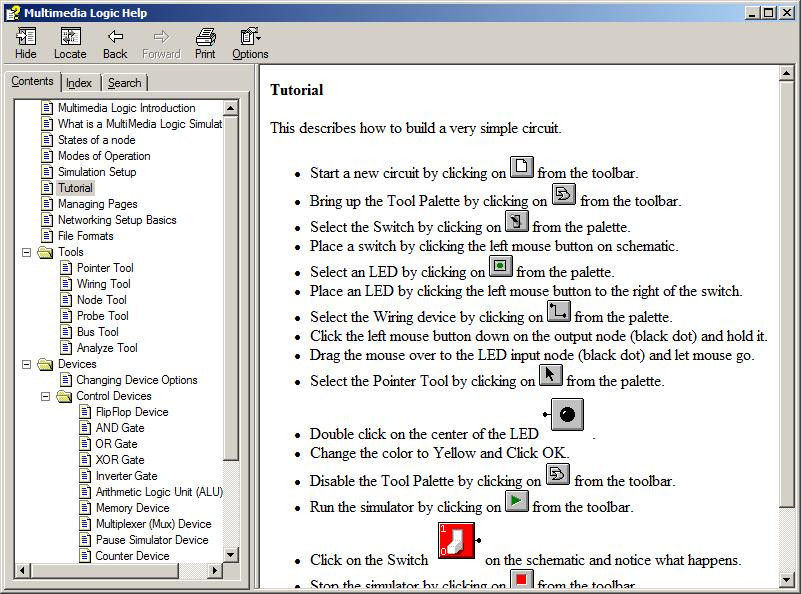Open the XOR Gate topic
801x594 pixels.
(120, 460)
